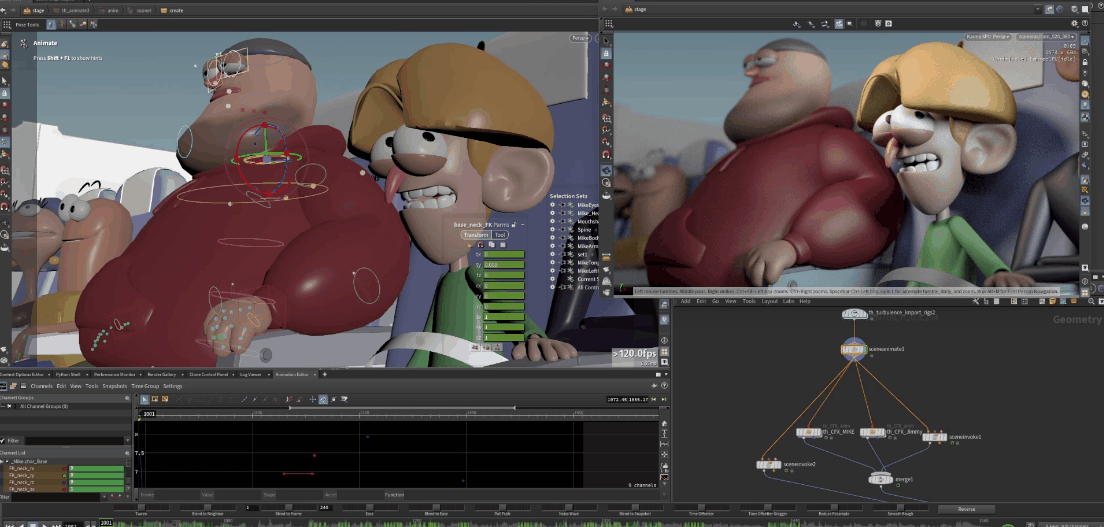Toggle the set1 selection set

coord(552,254)
